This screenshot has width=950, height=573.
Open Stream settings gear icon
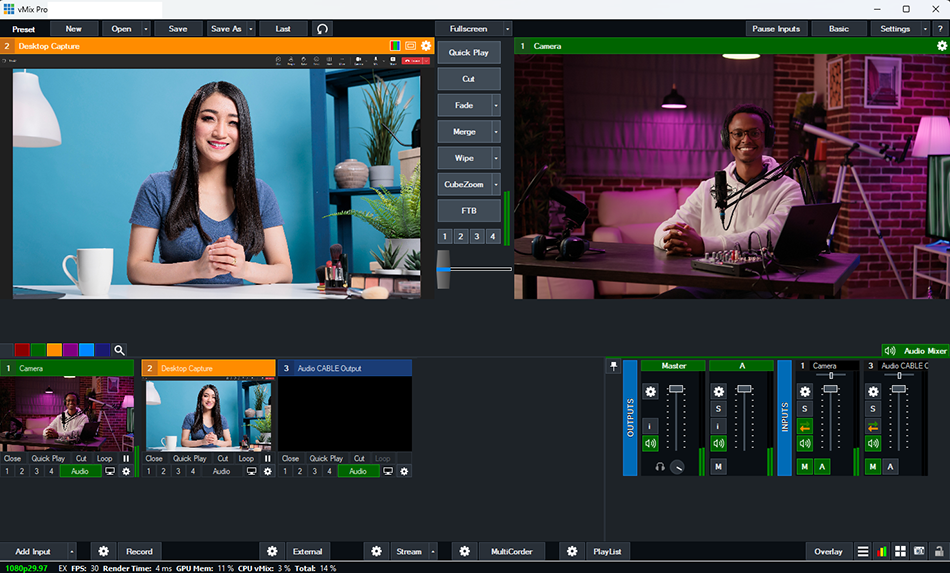click(x=376, y=551)
